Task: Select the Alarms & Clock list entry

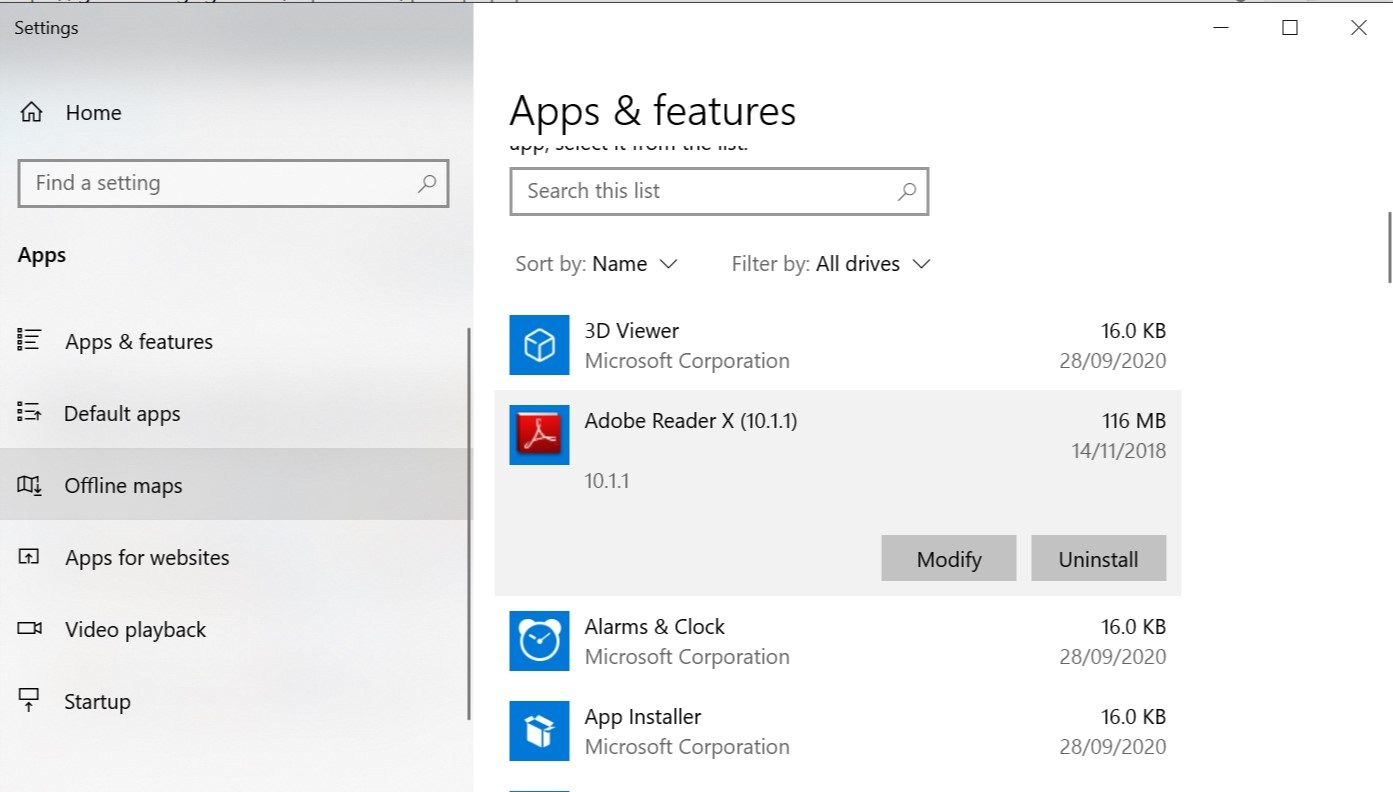Action: [x=838, y=641]
